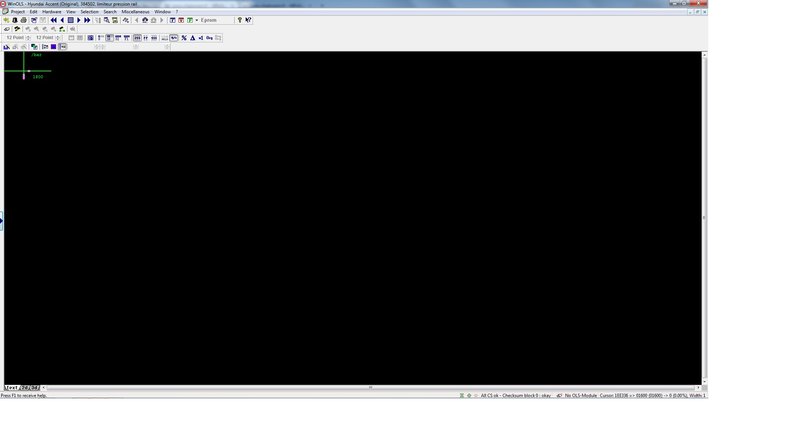Viewport: 799px width, 431px height.
Task: Go to next map with right arrow
Action: click(x=78, y=20)
